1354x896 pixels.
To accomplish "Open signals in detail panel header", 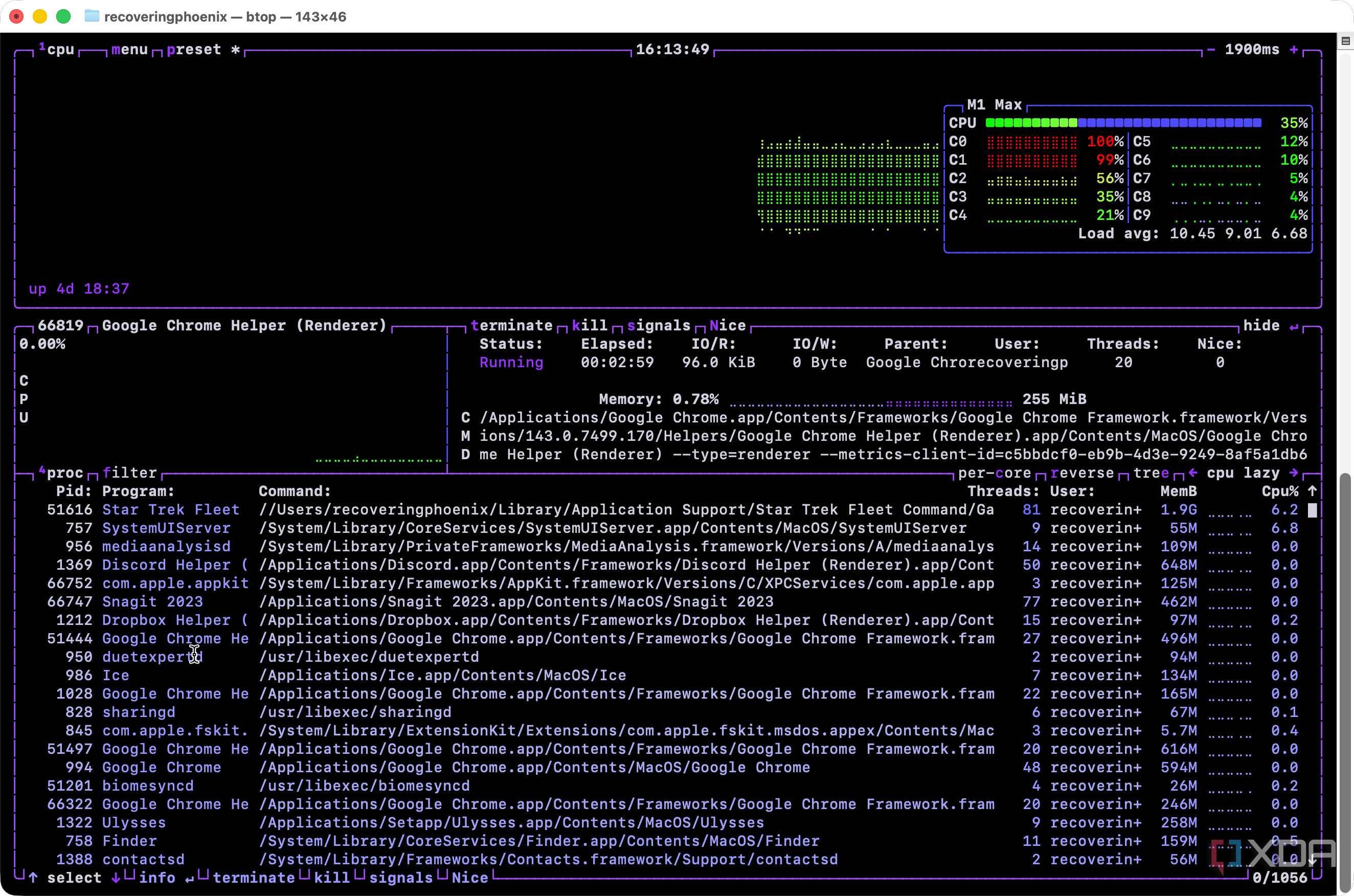I will pos(659,326).
